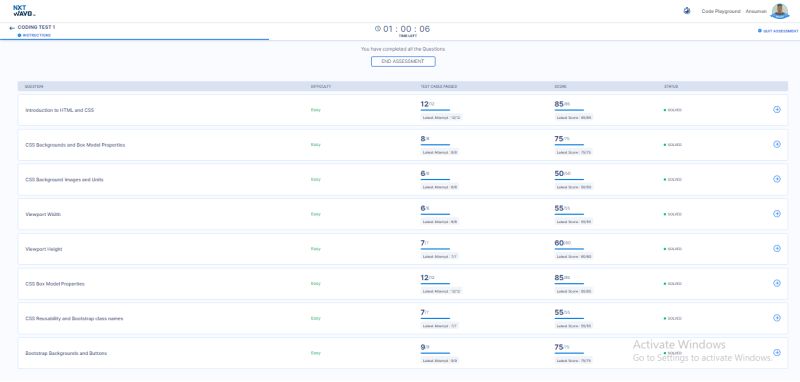Screen dimensions: 800x382
Task: Open Code Playground in the header
Action: pyautogui.click(x=721, y=11)
